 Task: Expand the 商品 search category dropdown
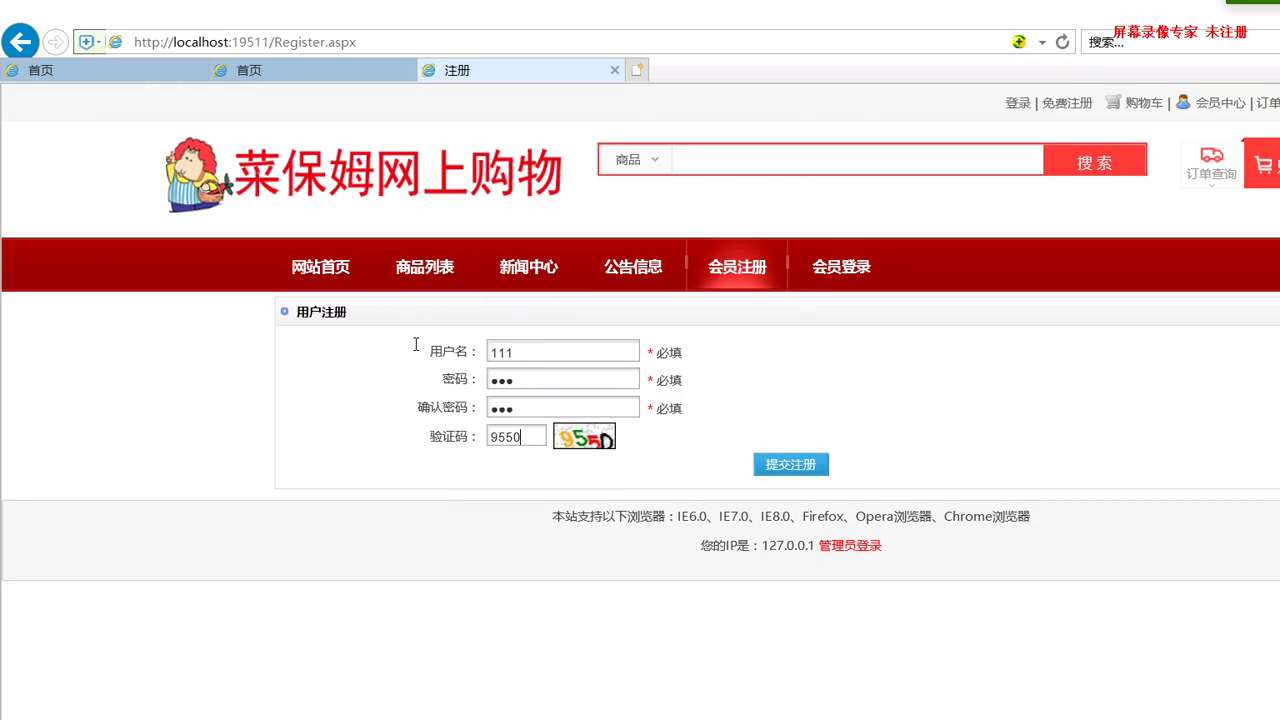[x=637, y=160]
